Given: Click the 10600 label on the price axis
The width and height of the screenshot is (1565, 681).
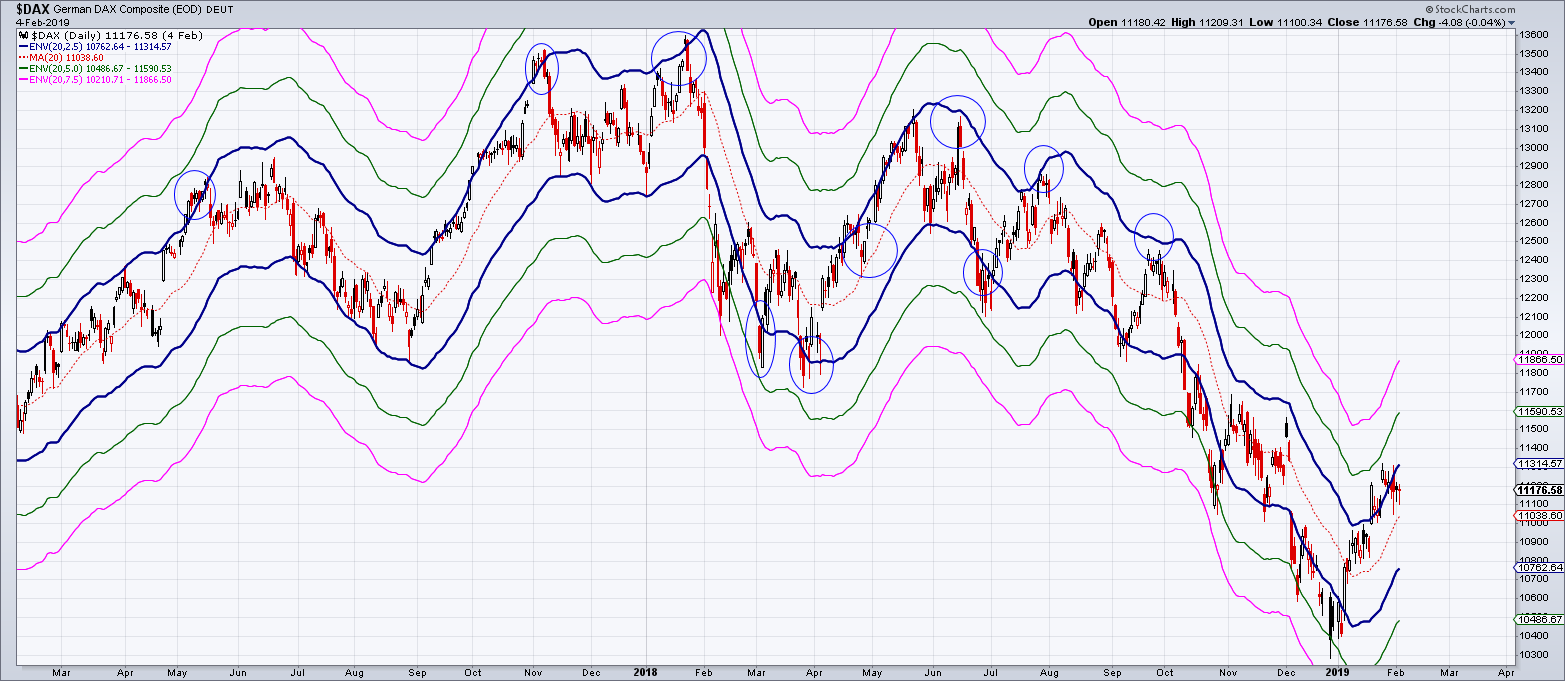Looking at the screenshot, I should pos(1535,598).
